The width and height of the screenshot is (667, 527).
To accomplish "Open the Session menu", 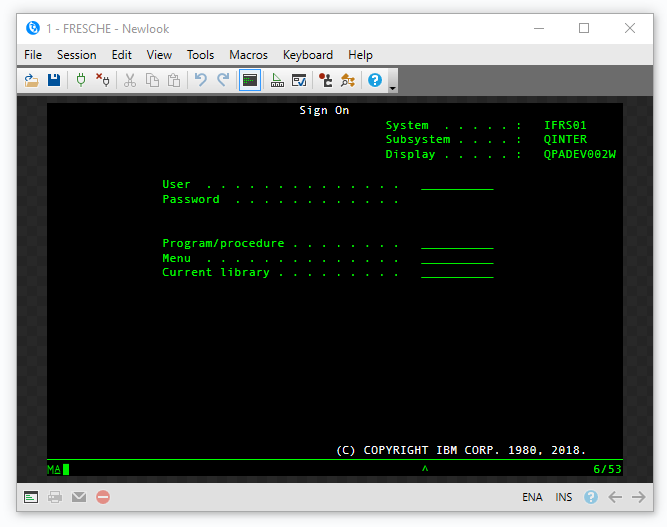I will pyautogui.click(x=77, y=55).
